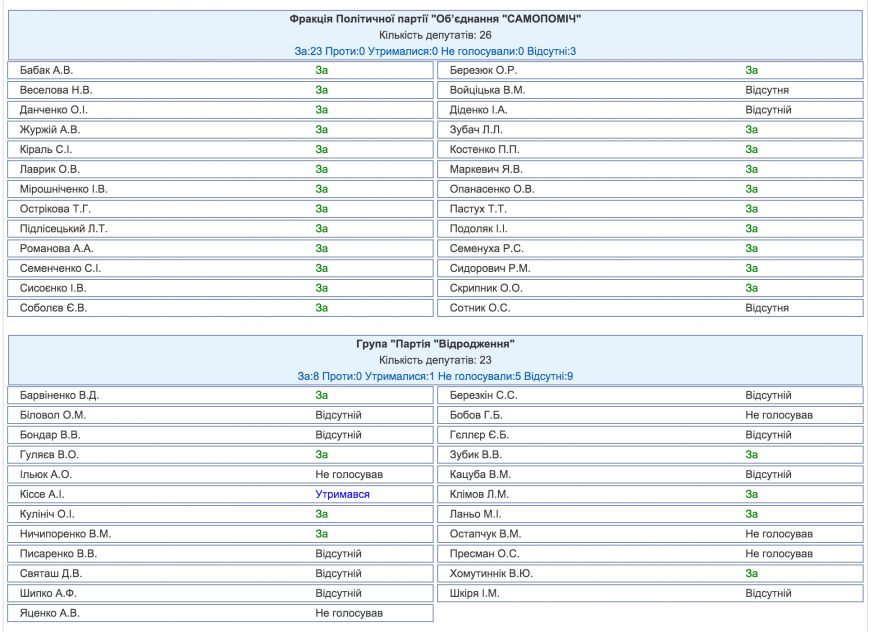The width and height of the screenshot is (869, 632).
Task: Select deputy Войціцька В.М.
Action: [x=487, y=90]
